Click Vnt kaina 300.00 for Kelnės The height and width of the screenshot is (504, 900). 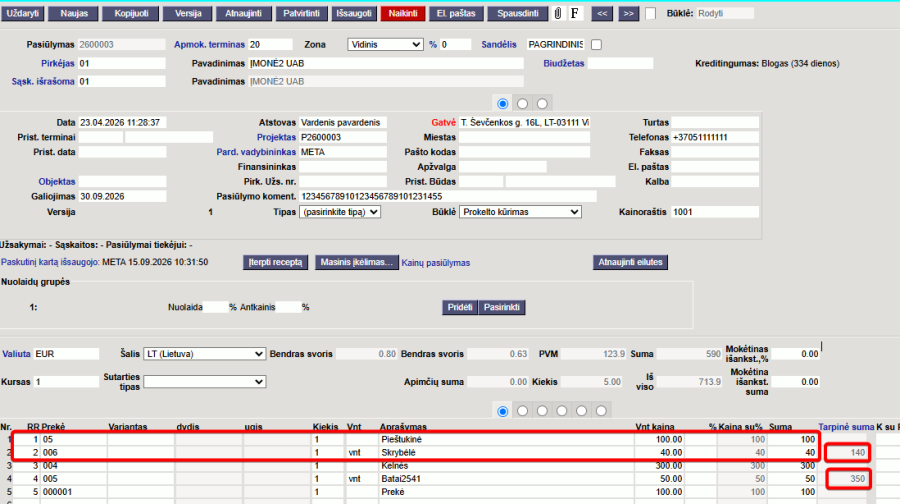click(660, 466)
